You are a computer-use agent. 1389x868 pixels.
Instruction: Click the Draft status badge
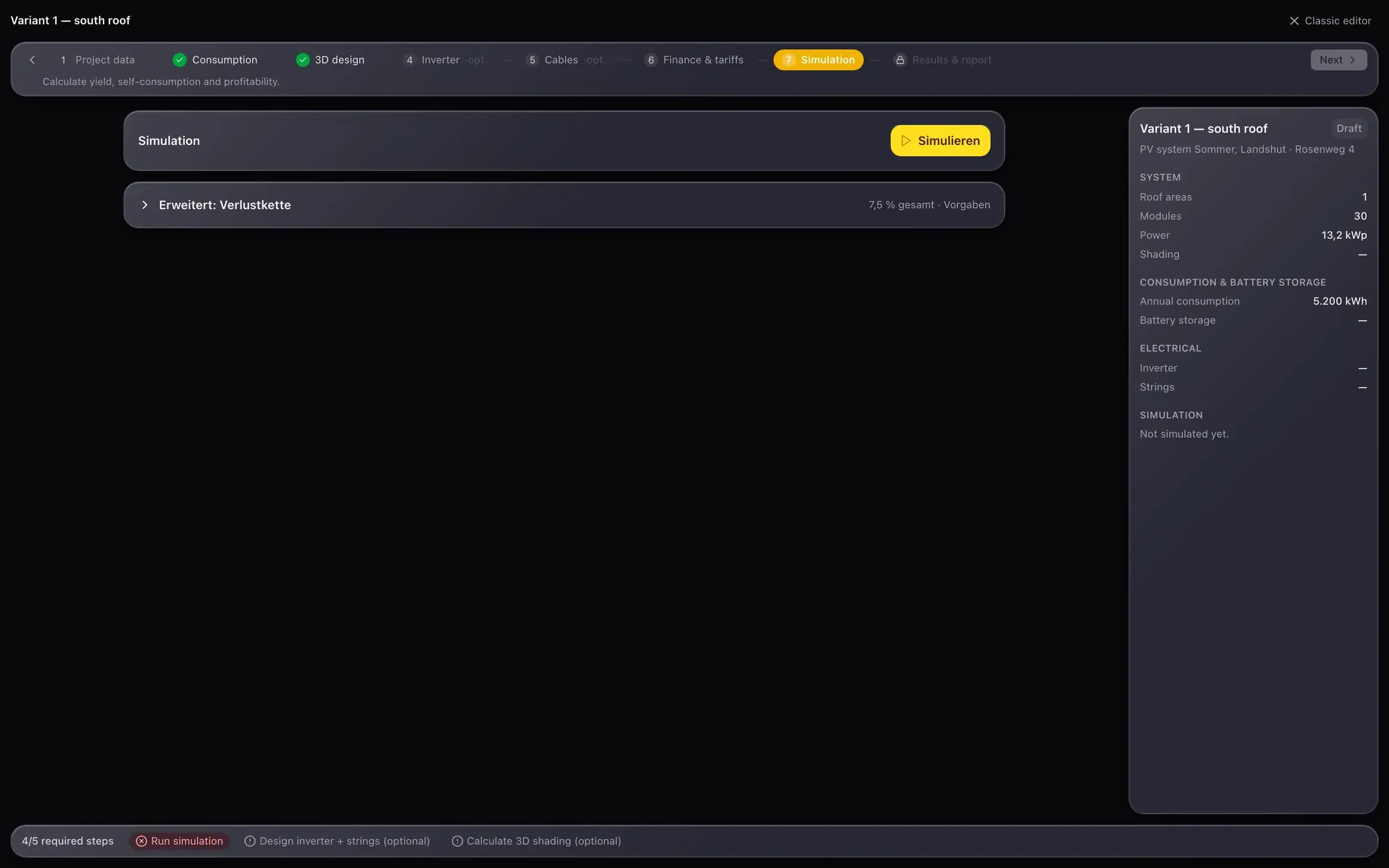click(1349, 129)
